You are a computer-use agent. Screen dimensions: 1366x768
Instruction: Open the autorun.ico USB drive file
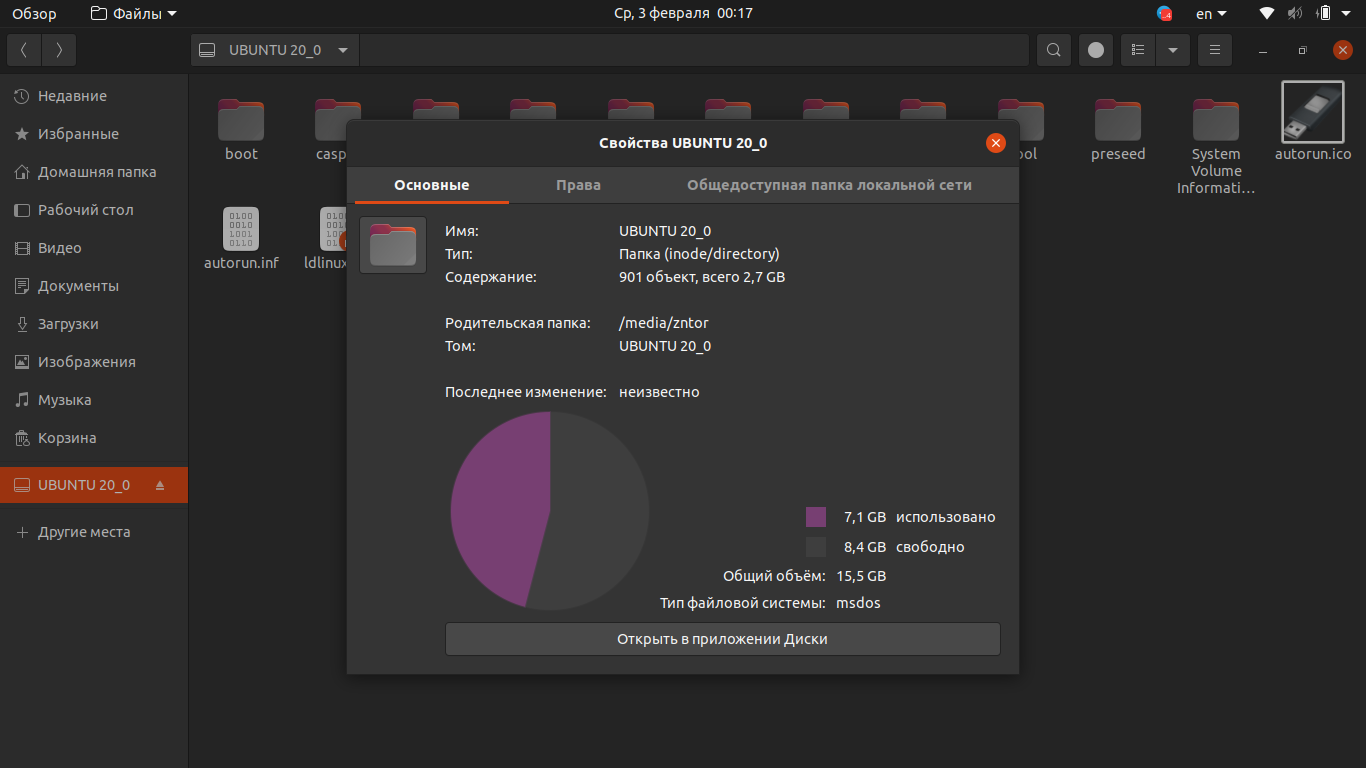coord(1312,112)
